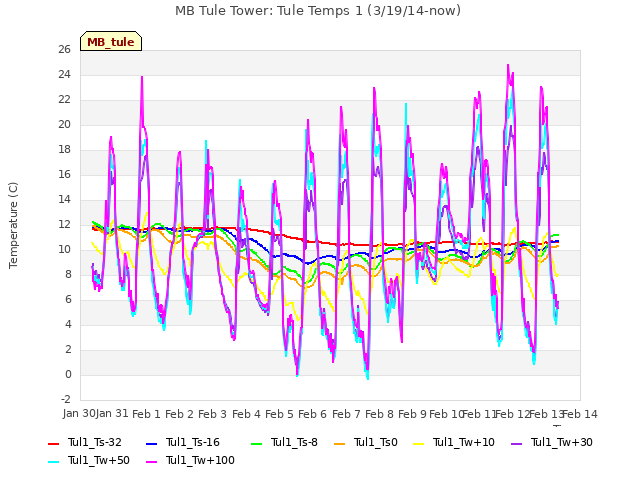Click the blue Tul1_Ts-16 legend swatch
Viewport: 640px width, 480px height.
pyautogui.click(x=151, y=443)
